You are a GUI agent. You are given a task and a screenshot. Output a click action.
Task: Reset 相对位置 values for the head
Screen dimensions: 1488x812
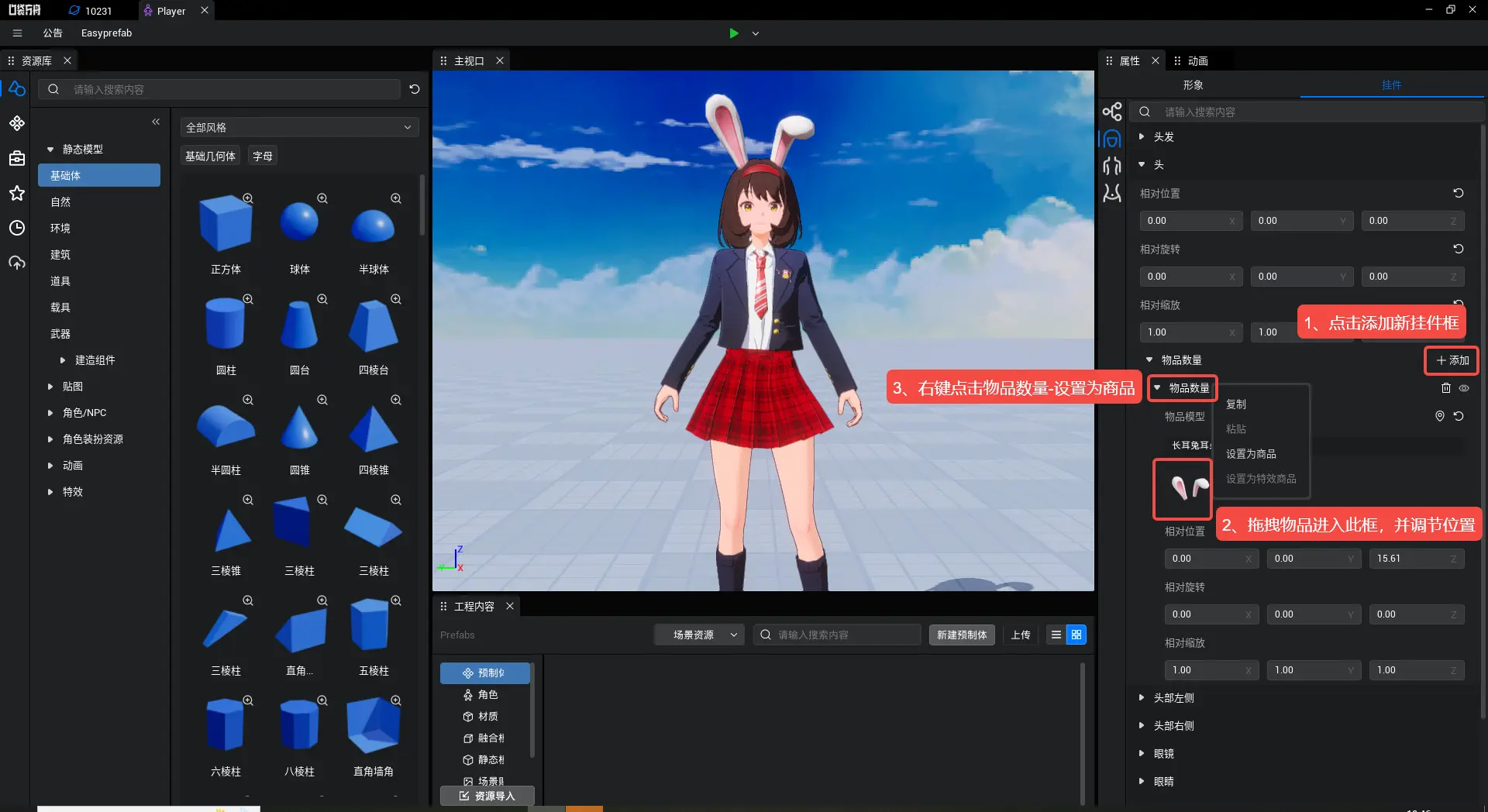1458,193
